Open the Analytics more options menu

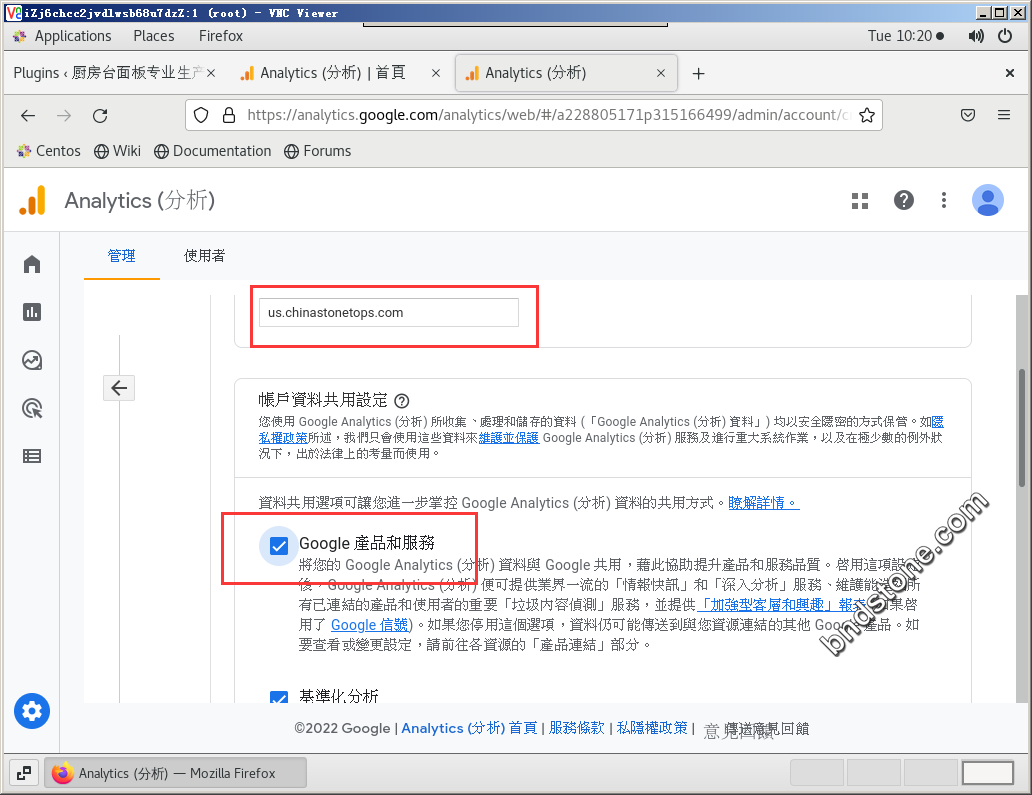[944, 200]
